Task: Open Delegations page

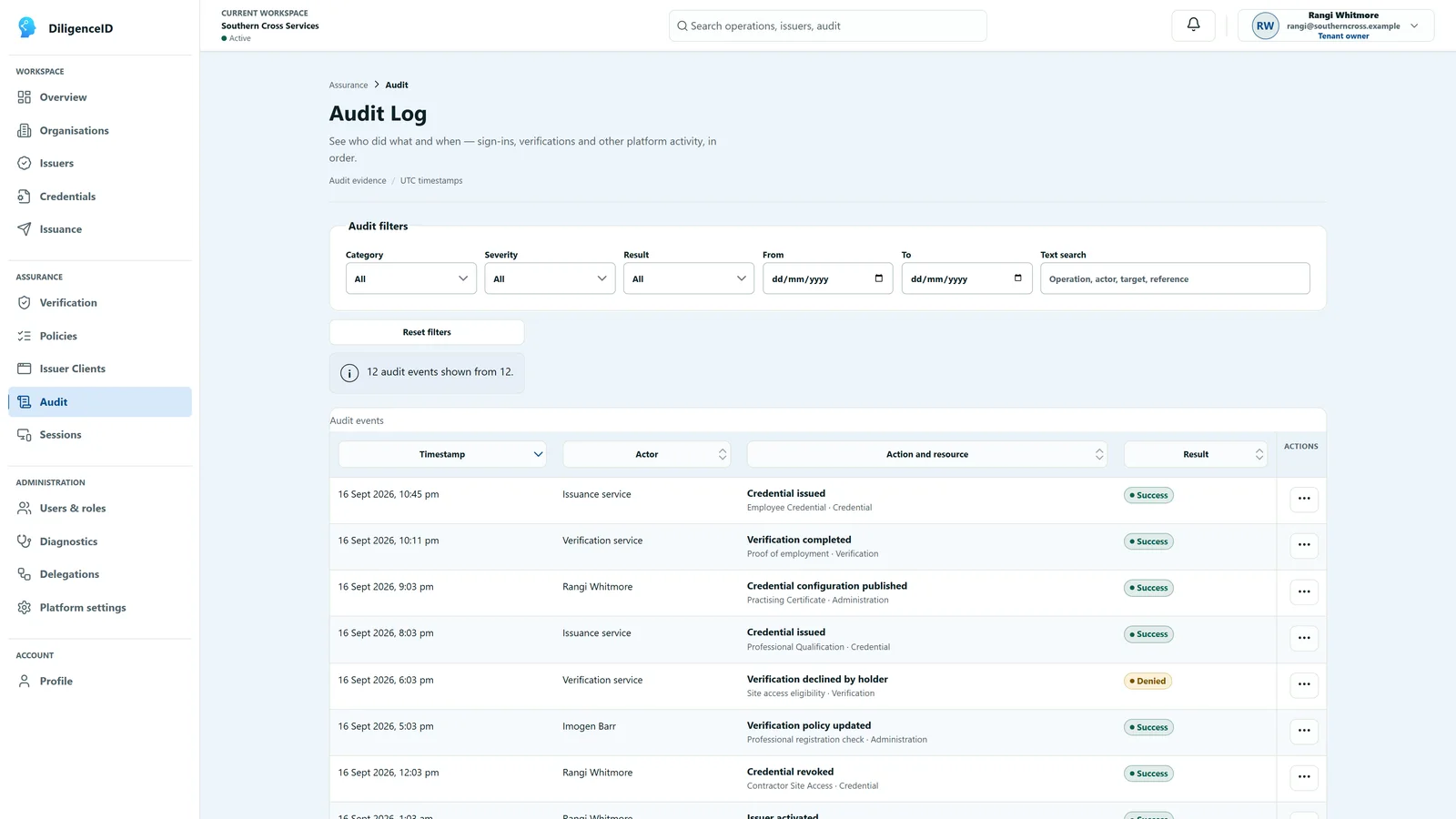Action: click(x=100, y=574)
